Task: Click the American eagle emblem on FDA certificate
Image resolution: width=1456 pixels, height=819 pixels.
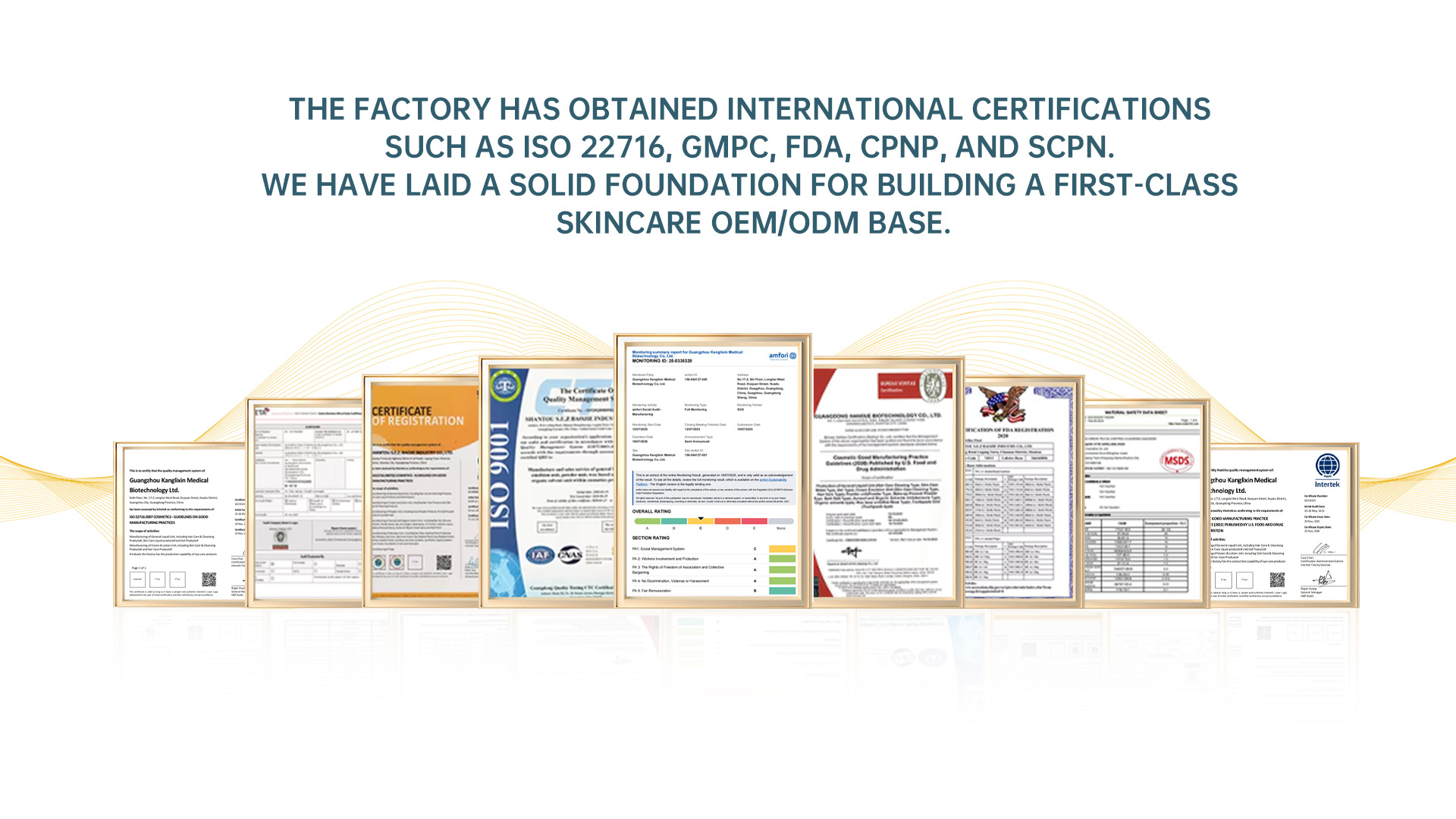Action: pyautogui.click(x=1003, y=404)
